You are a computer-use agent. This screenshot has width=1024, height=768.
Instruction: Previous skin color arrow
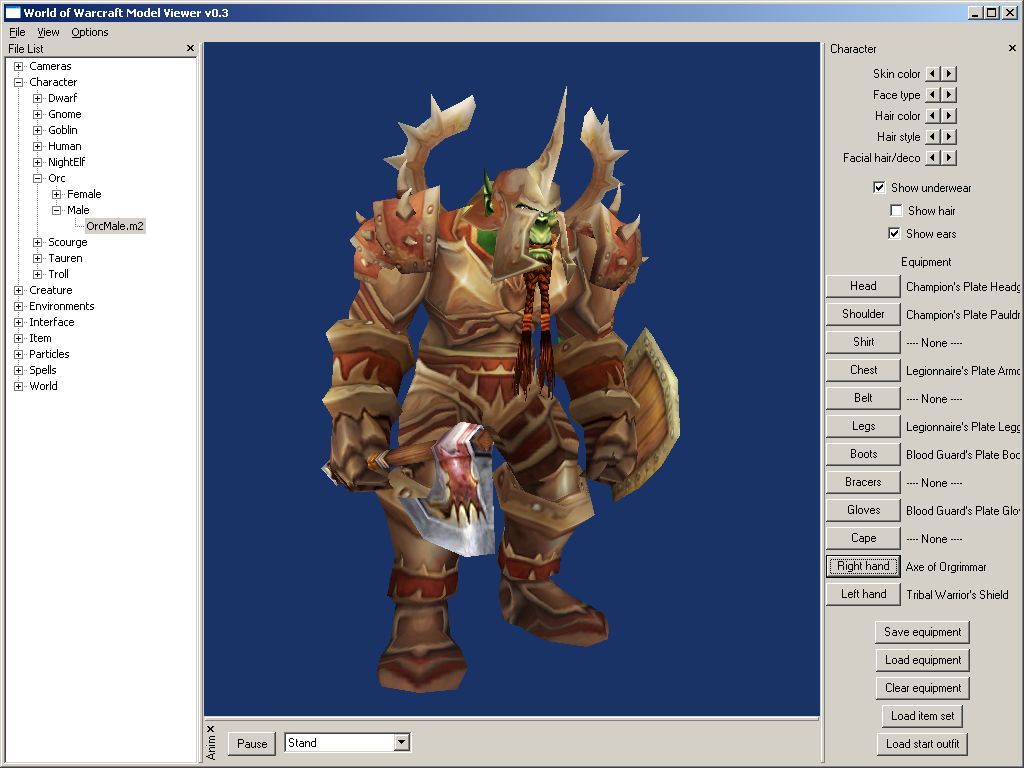point(933,74)
